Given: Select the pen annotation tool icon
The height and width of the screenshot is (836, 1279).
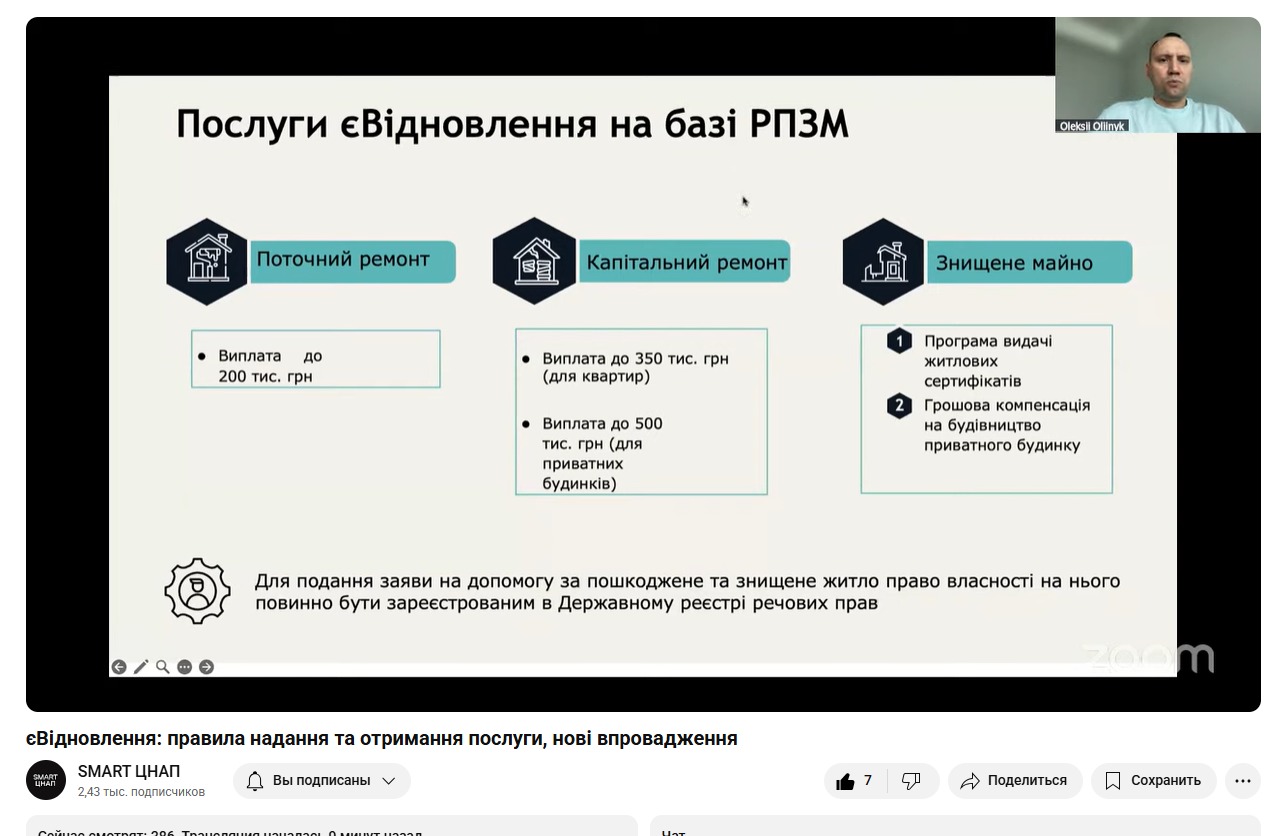Looking at the screenshot, I should [141, 667].
